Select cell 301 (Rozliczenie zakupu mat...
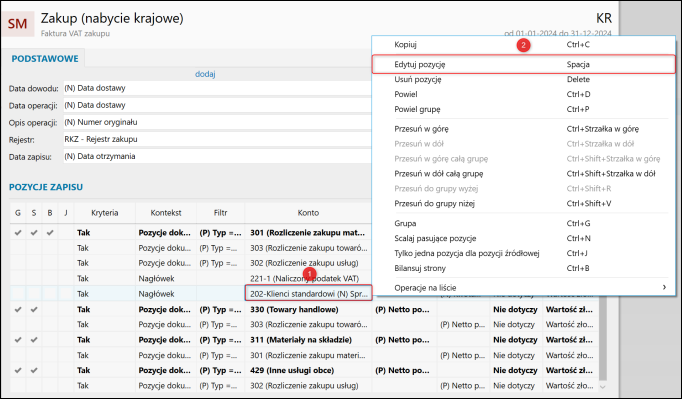Image resolution: width=682 pixels, height=399 pixels. [308, 233]
